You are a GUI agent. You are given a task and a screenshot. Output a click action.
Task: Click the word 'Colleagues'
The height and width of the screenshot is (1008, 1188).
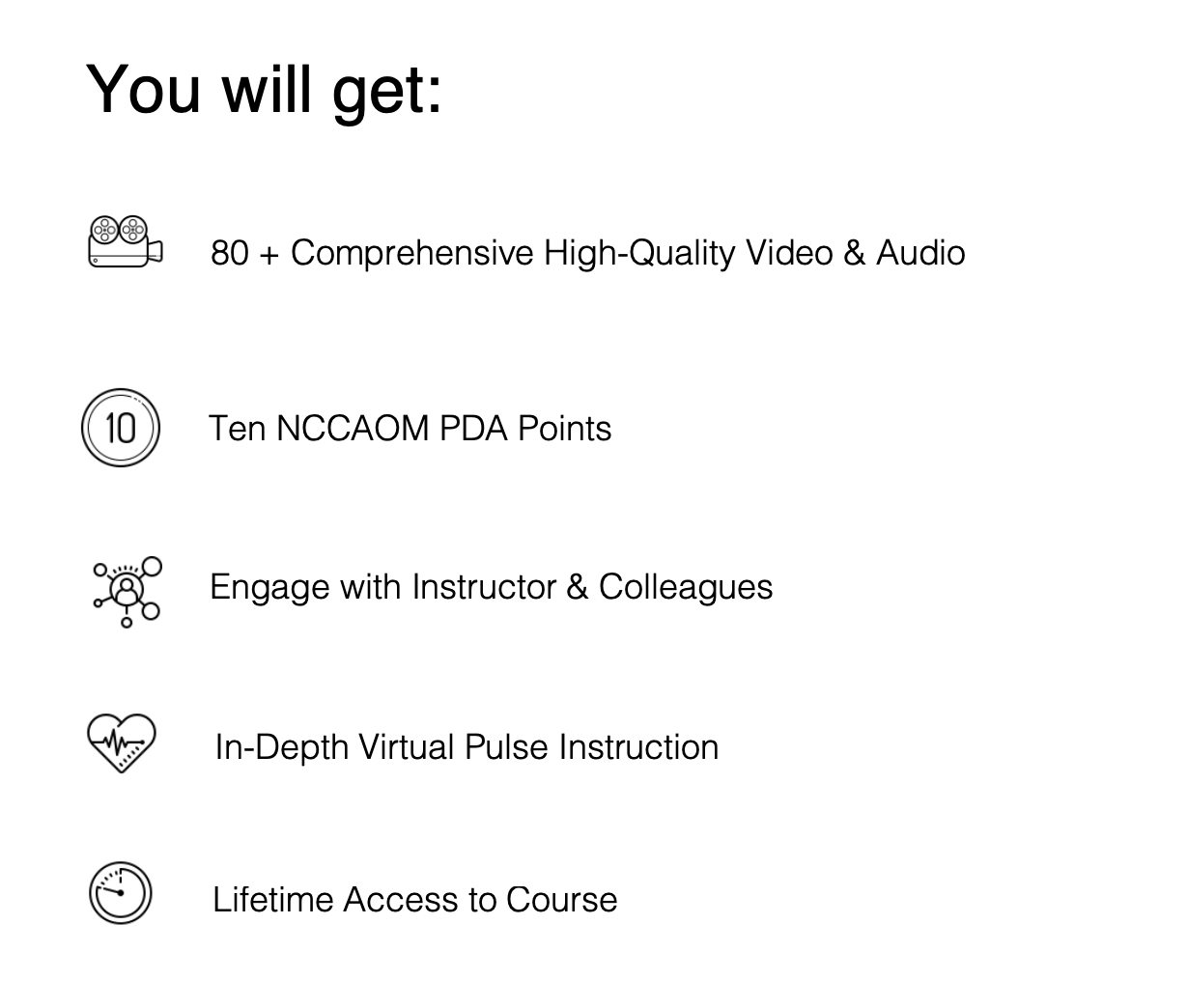coord(686,587)
